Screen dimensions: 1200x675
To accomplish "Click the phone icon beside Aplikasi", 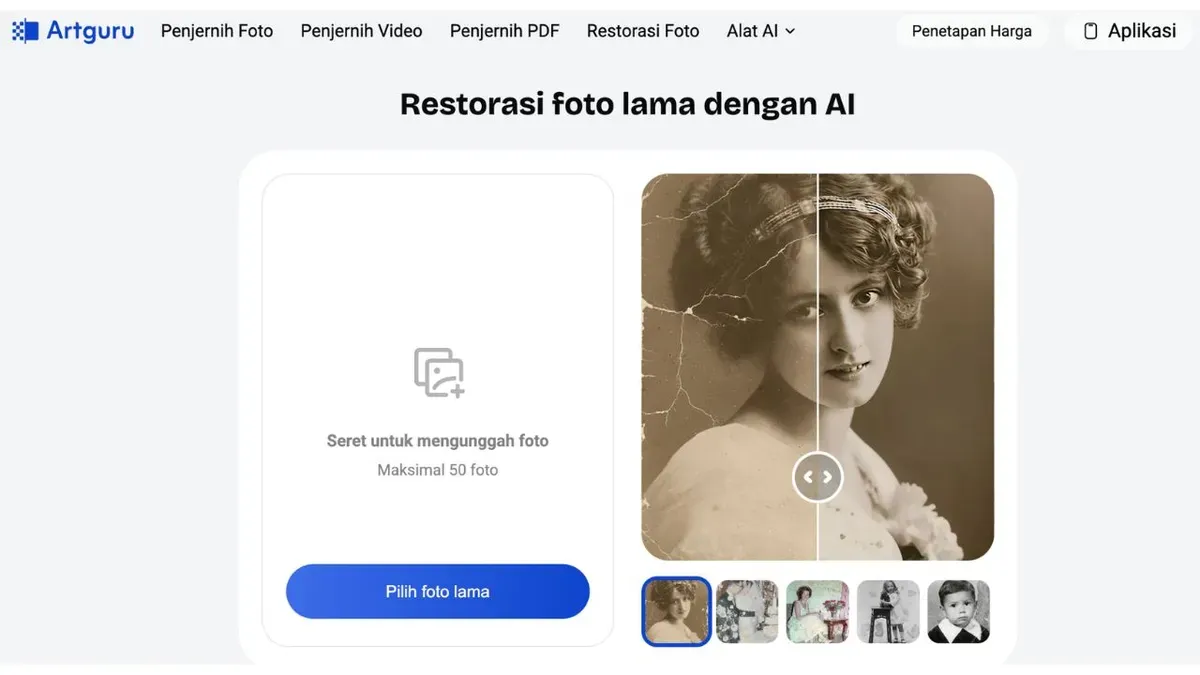I will click(1091, 32).
